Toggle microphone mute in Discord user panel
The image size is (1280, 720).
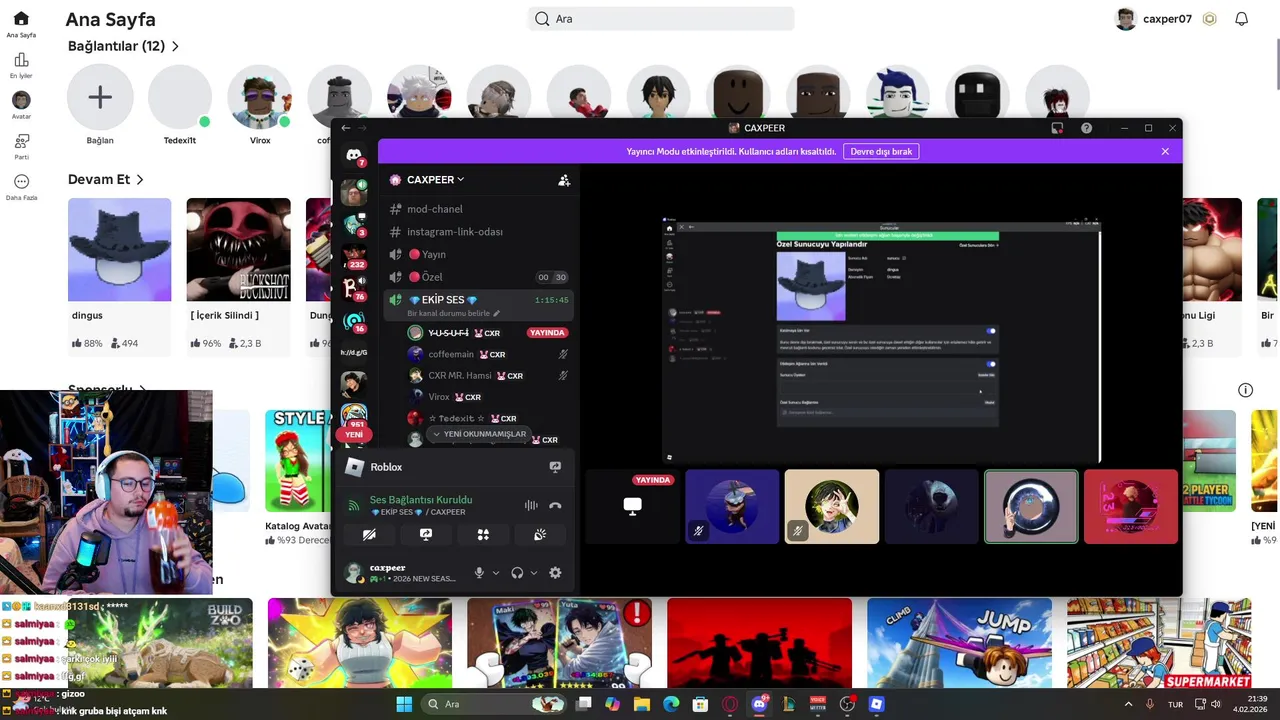tap(479, 573)
